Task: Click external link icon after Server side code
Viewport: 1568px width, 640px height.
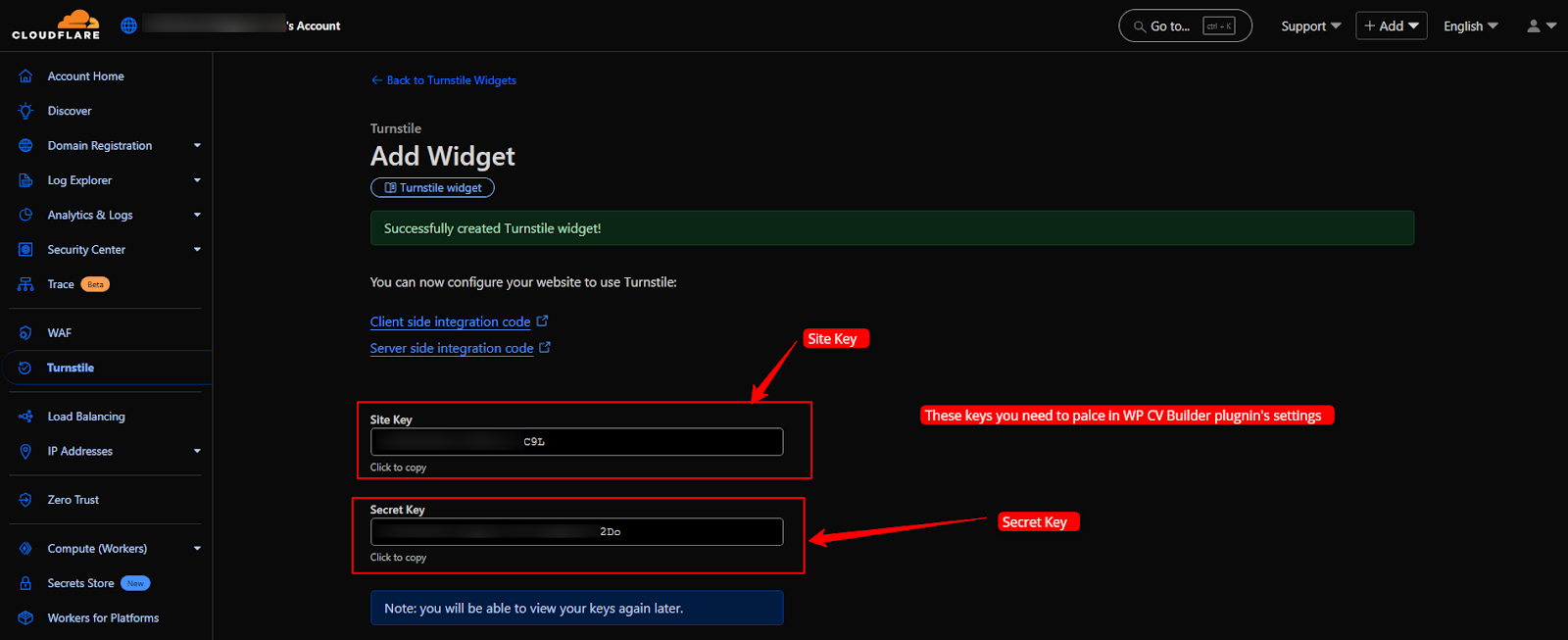Action: (x=546, y=347)
